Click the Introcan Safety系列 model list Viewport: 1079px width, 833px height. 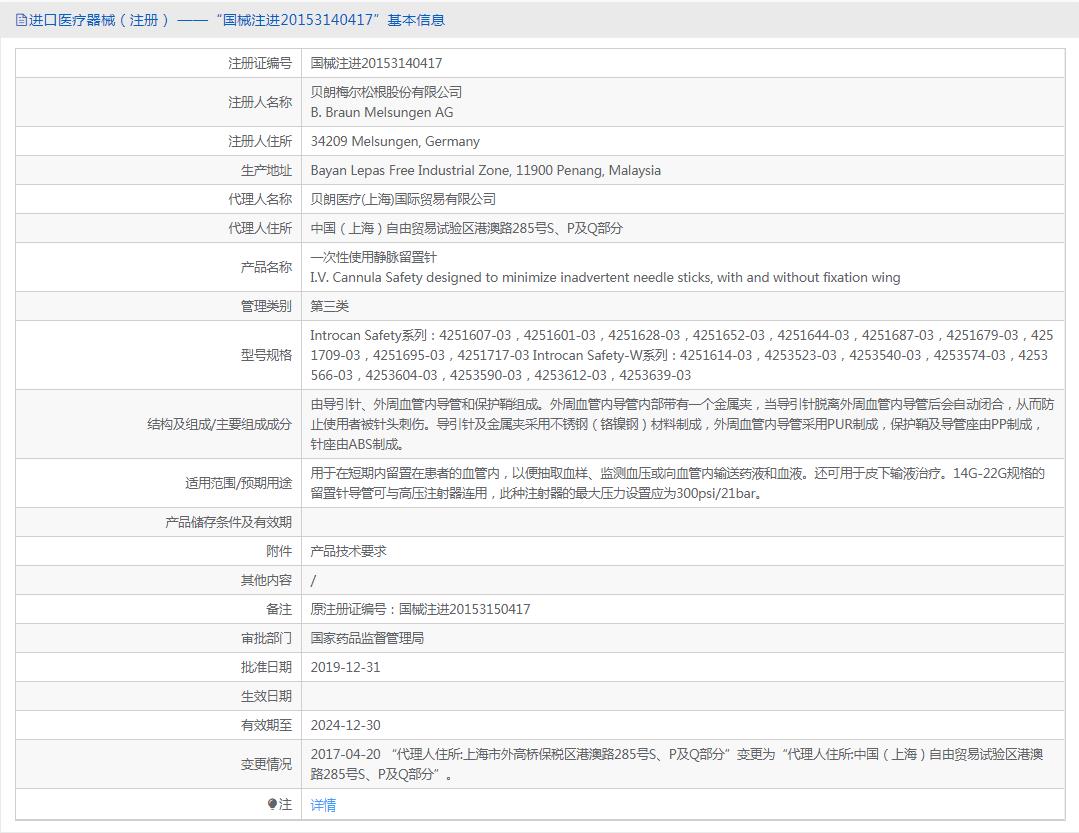point(681,355)
